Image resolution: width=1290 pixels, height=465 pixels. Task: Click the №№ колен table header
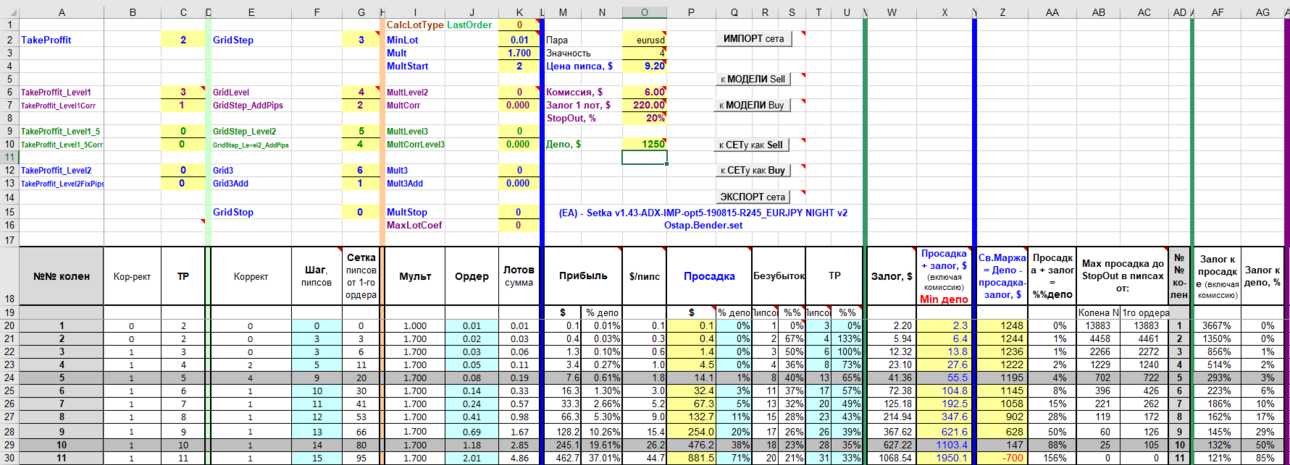[63, 276]
